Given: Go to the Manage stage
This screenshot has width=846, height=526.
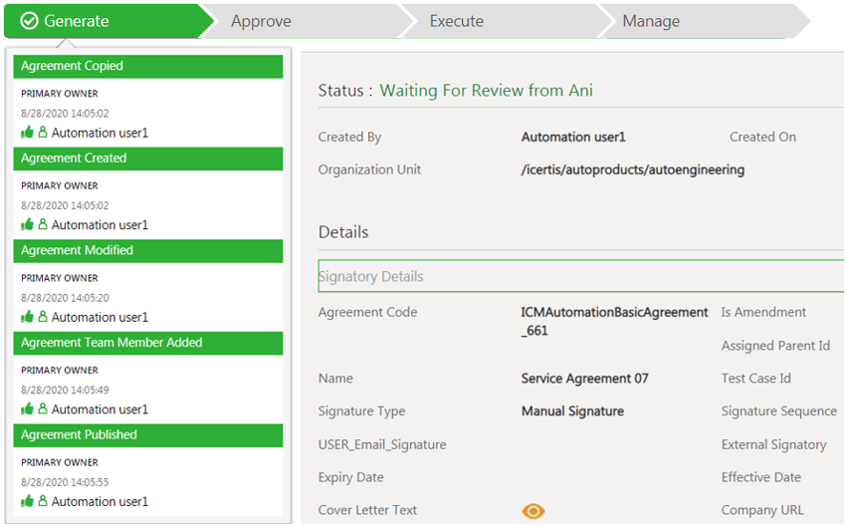Looking at the screenshot, I should click(x=651, y=21).
